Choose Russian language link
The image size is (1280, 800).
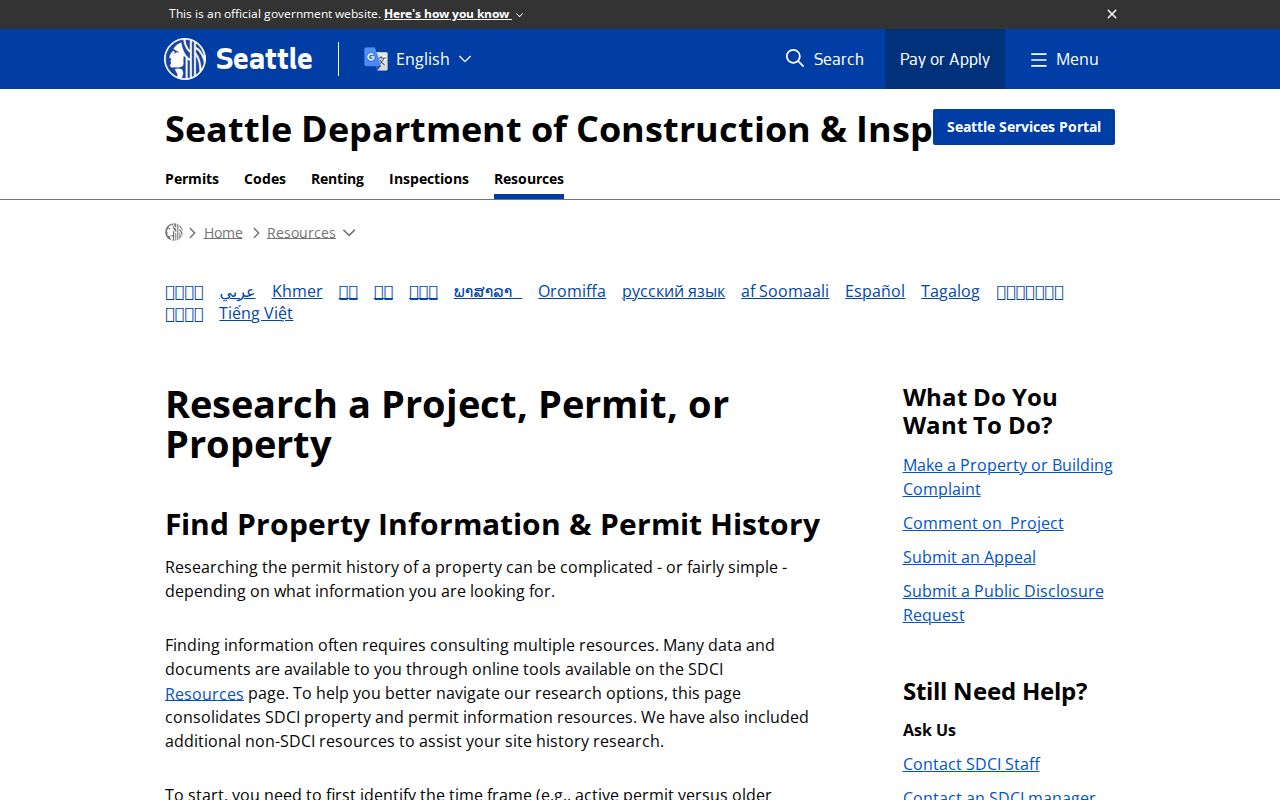click(x=673, y=291)
